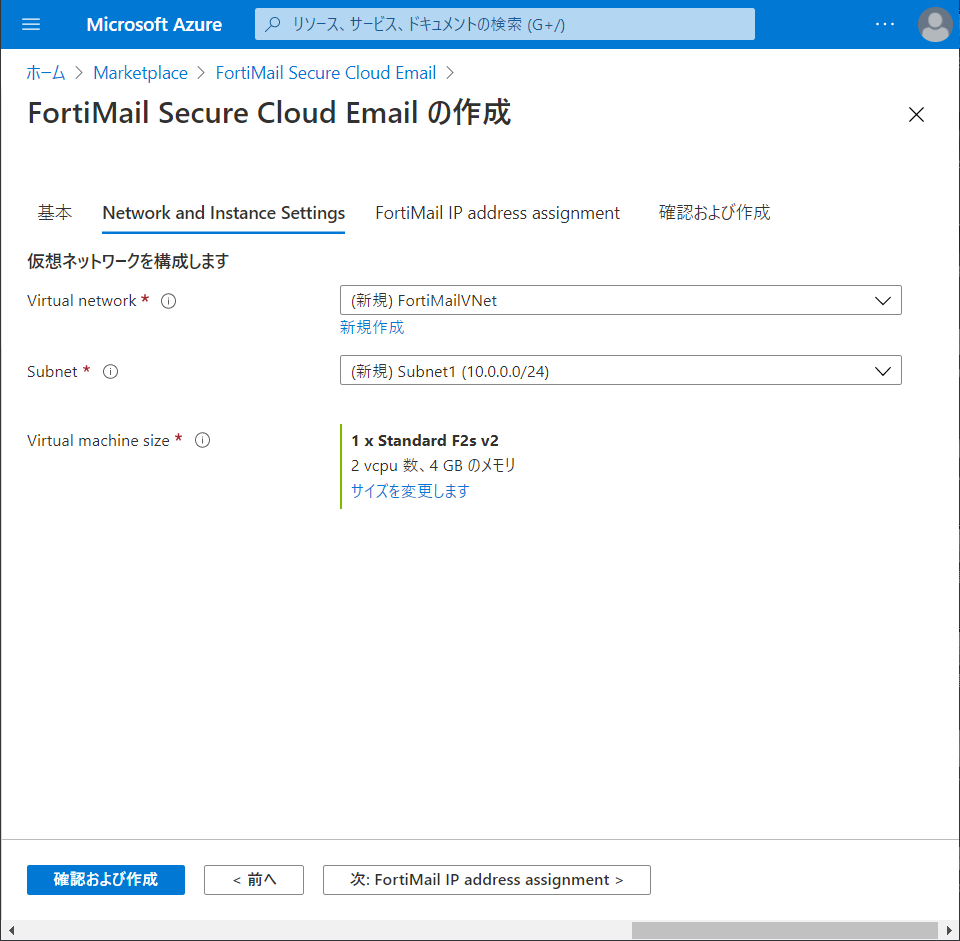
Task: Show Virtual network info tooltip
Action: pyautogui.click(x=168, y=301)
